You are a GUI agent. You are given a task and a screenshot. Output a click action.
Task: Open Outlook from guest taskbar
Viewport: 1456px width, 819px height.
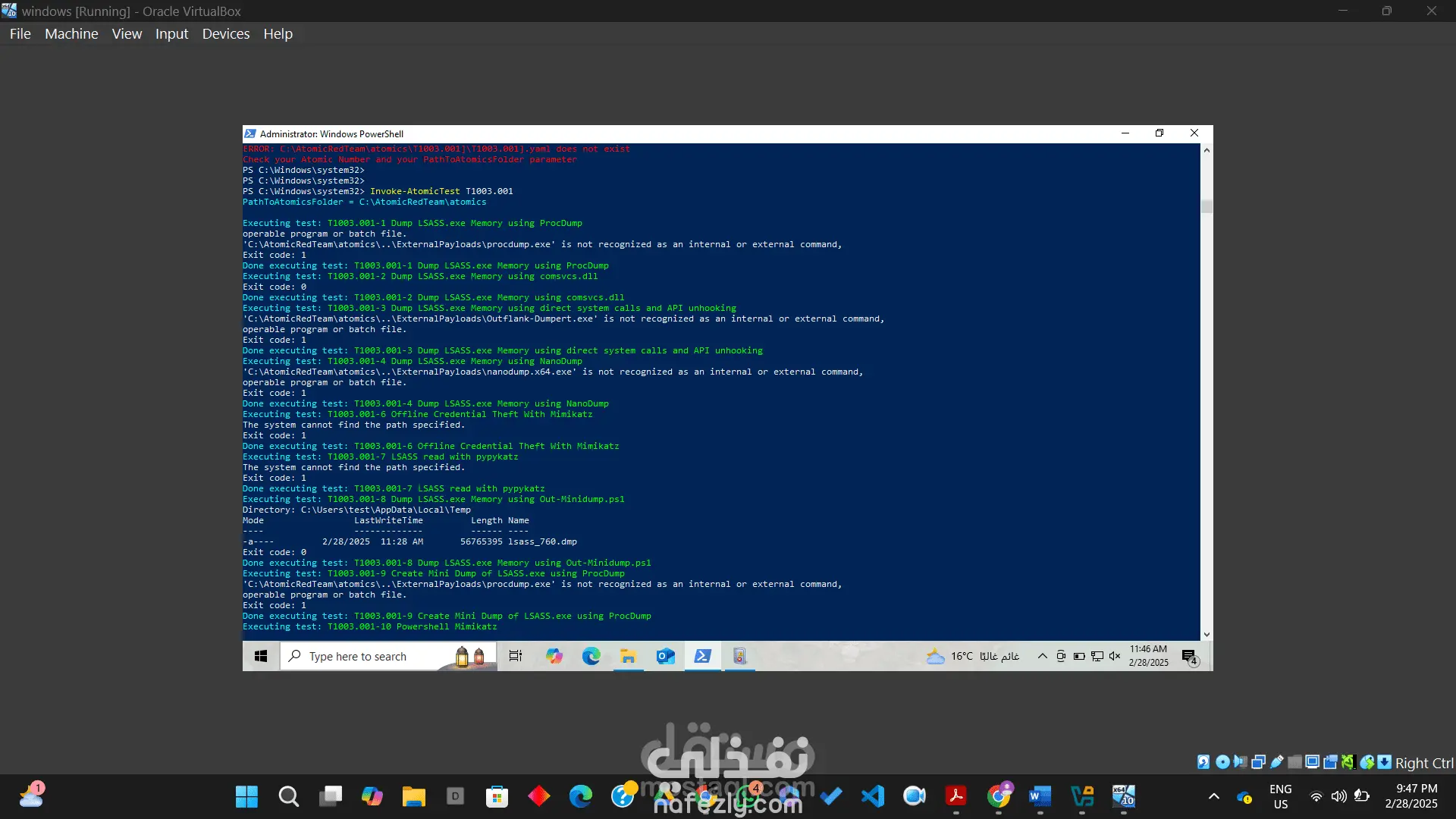(665, 656)
